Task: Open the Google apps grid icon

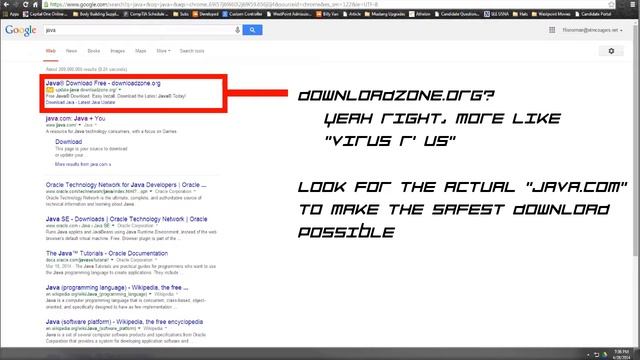Action: coord(552,30)
